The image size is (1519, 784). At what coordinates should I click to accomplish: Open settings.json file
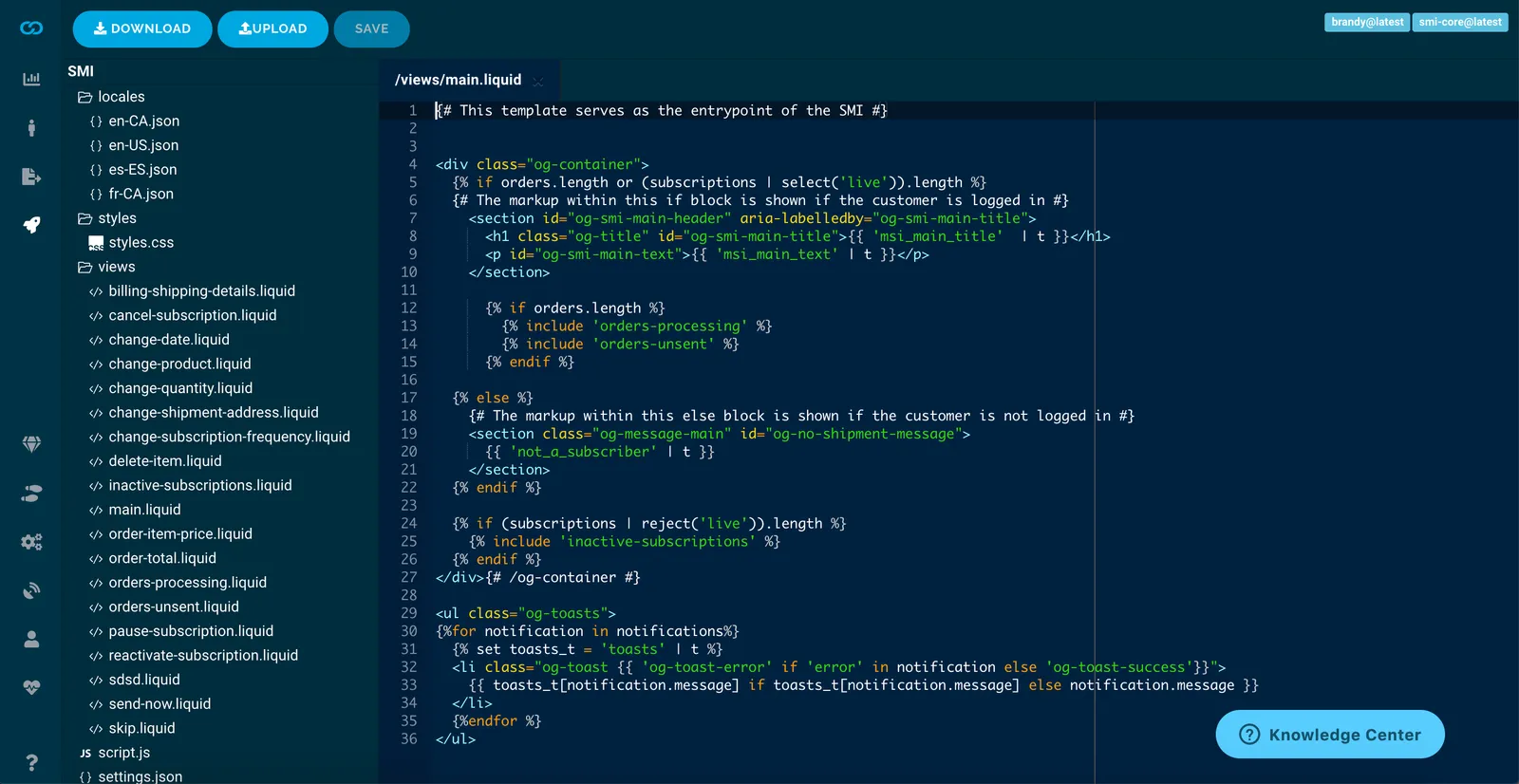[131, 776]
